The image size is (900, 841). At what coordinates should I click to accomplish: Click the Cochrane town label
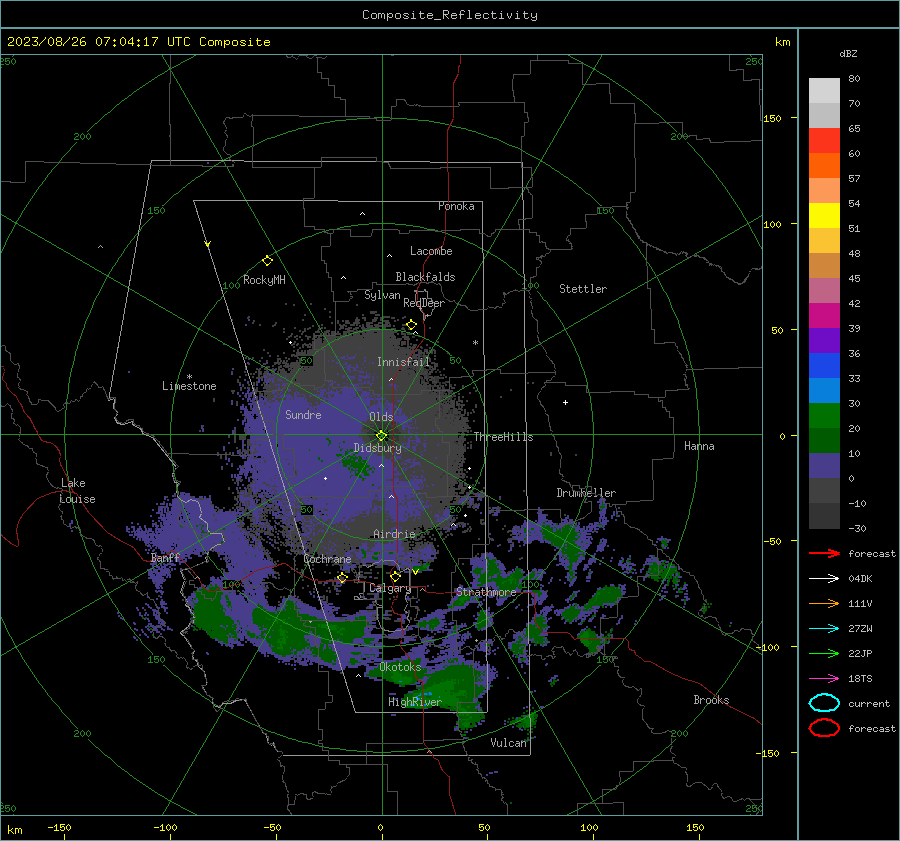click(327, 559)
